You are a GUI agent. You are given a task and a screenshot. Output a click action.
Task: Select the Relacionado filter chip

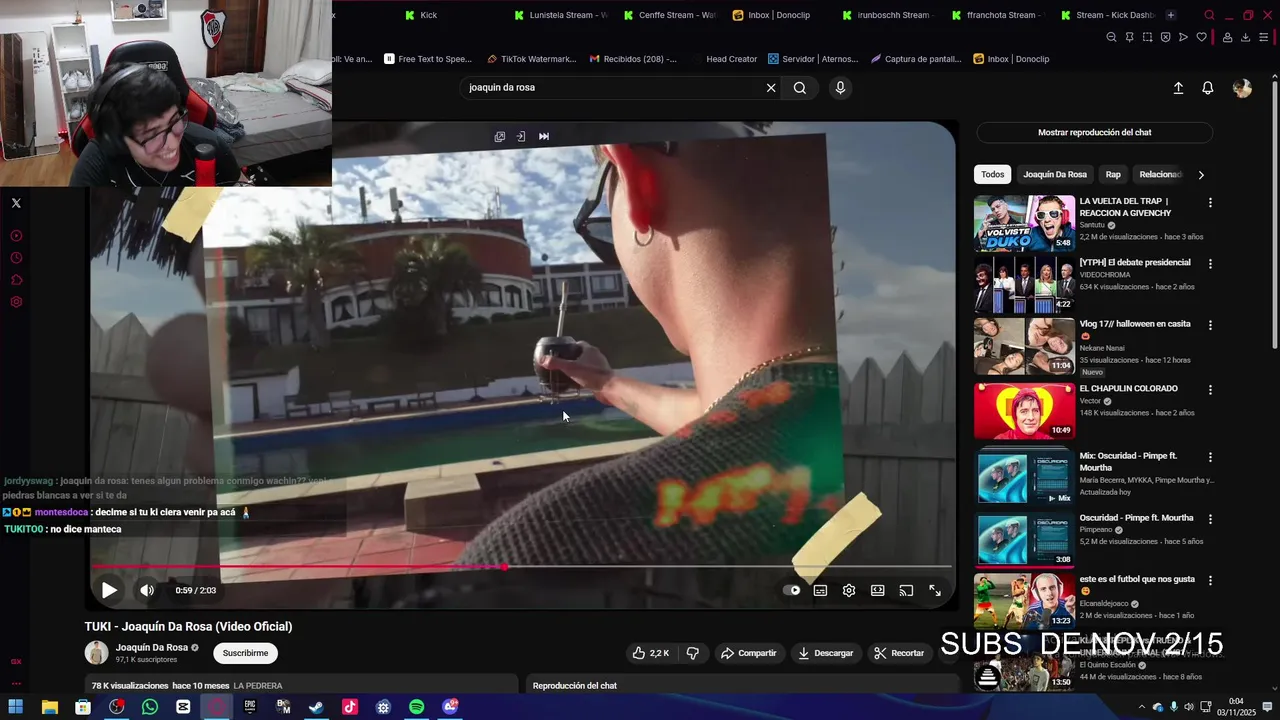(x=1160, y=174)
